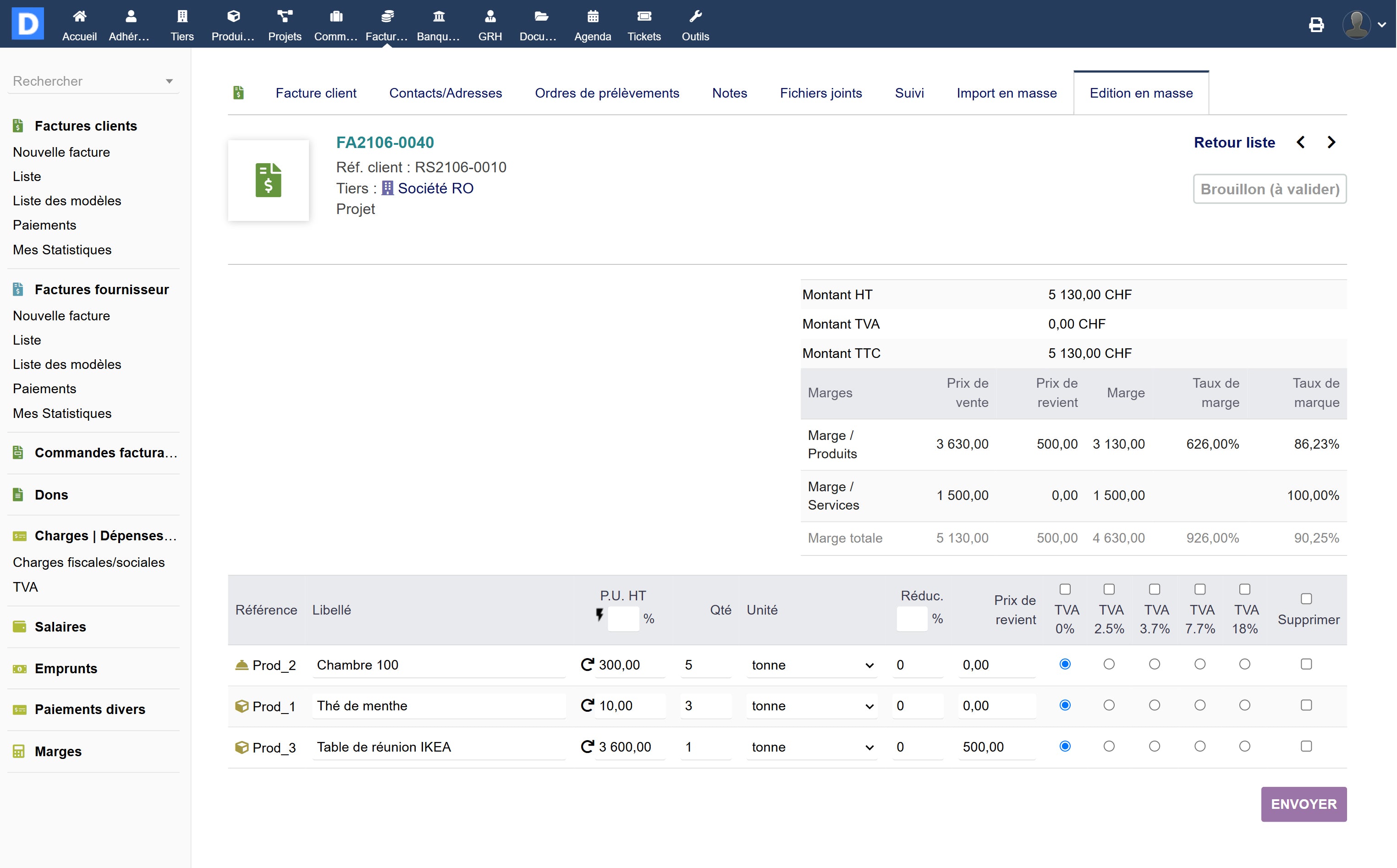Click the Accueil home icon
Screen dimensions: 1397x868
79,16
